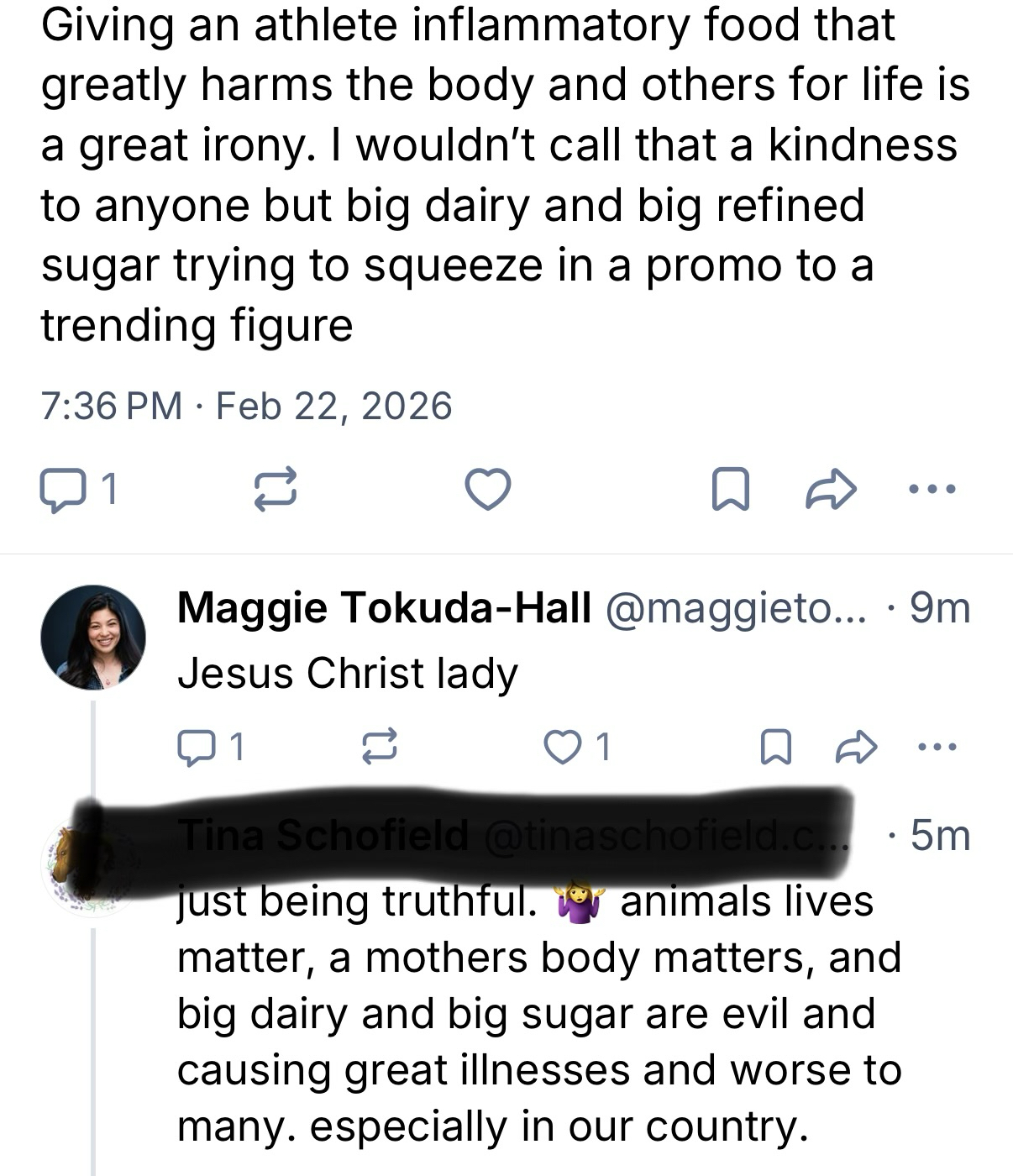This screenshot has width=1013, height=1176.
Task: Share the main post via arrow icon
Action: (830, 490)
